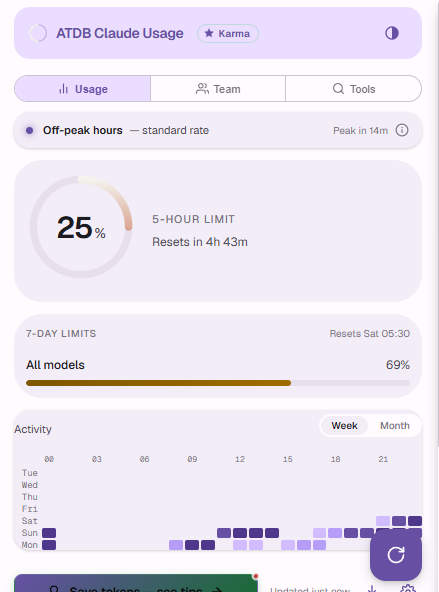Click the settings gear icon at bottom
The height and width of the screenshot is (592, 439).
408,588
